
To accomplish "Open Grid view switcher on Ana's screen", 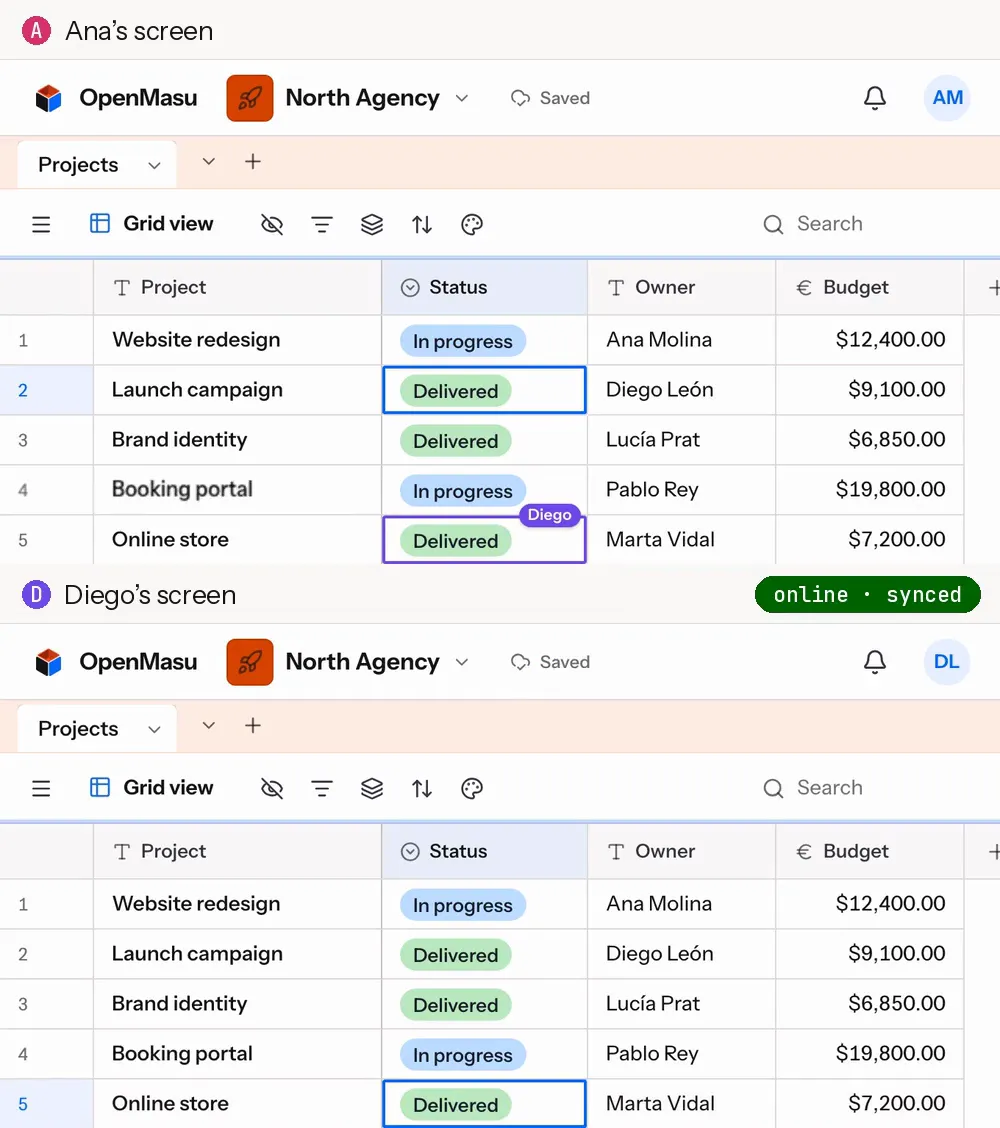I will [x=152, y=224].
